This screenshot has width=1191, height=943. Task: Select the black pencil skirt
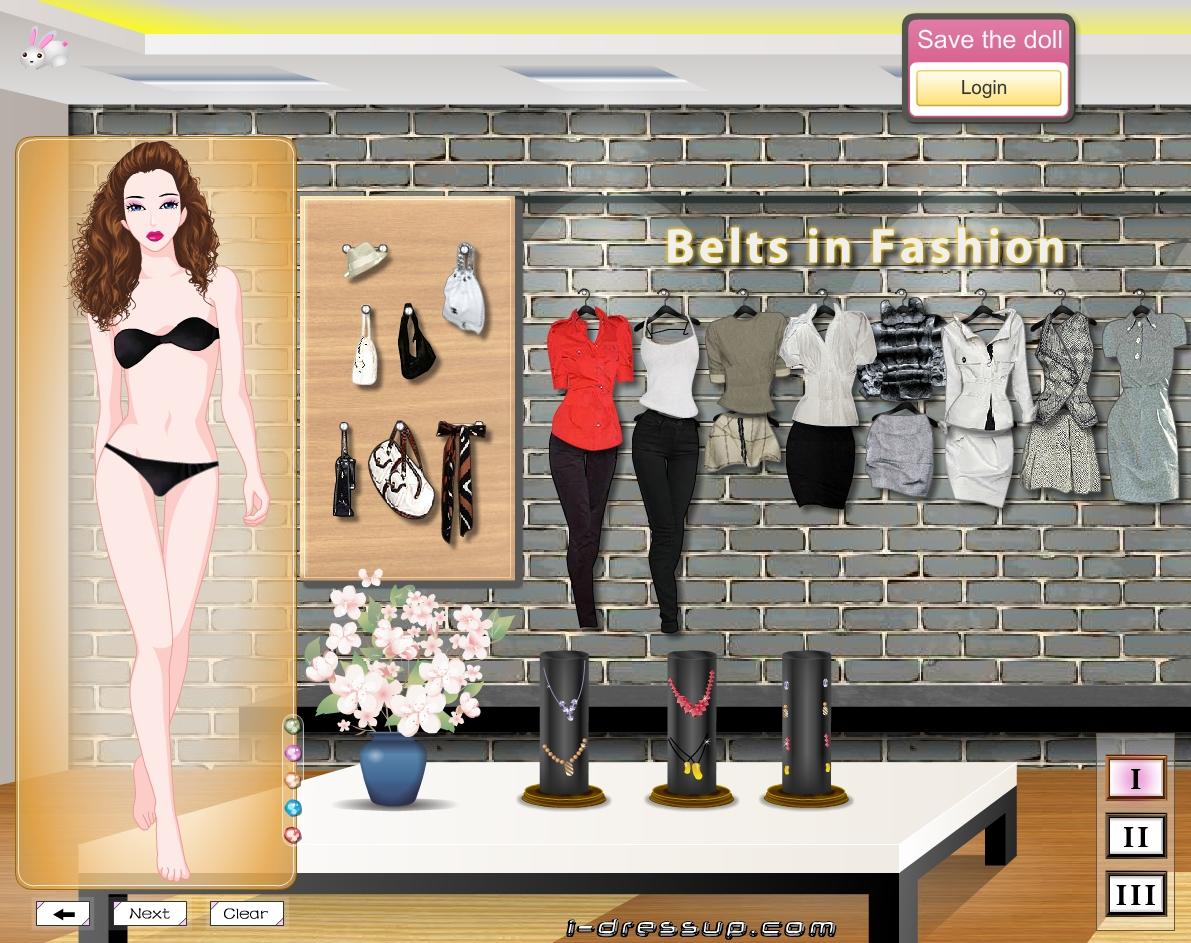820,462
